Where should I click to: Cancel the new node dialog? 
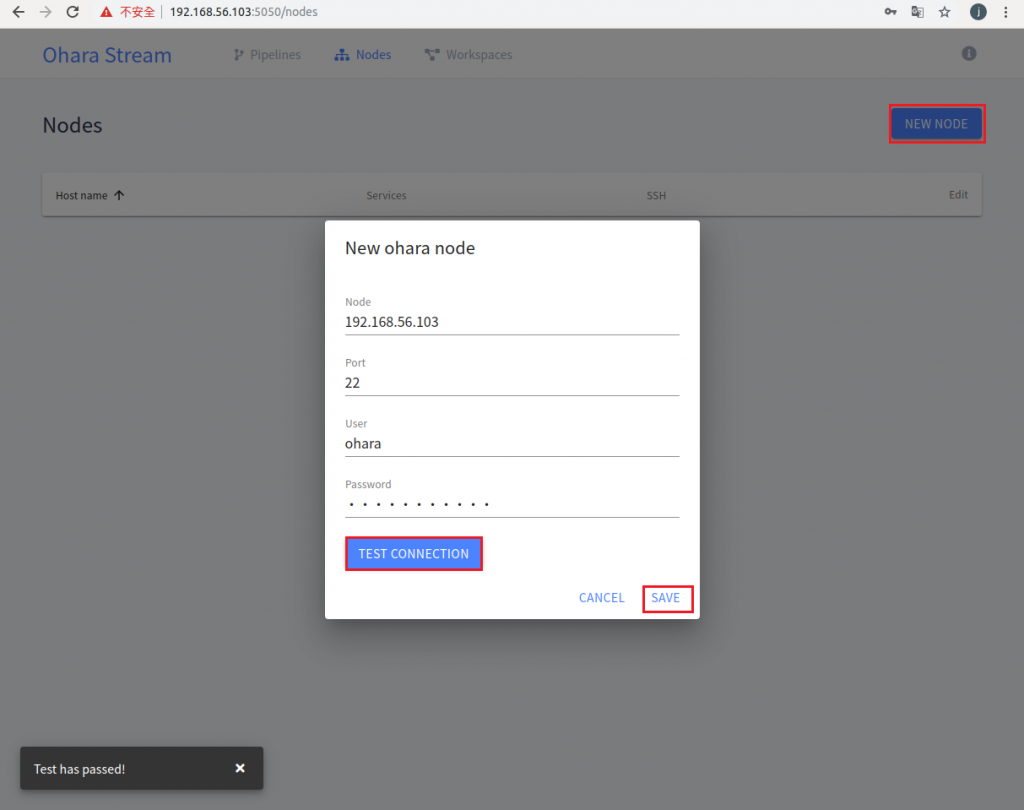pyautogui.click(x=601, y=598)
